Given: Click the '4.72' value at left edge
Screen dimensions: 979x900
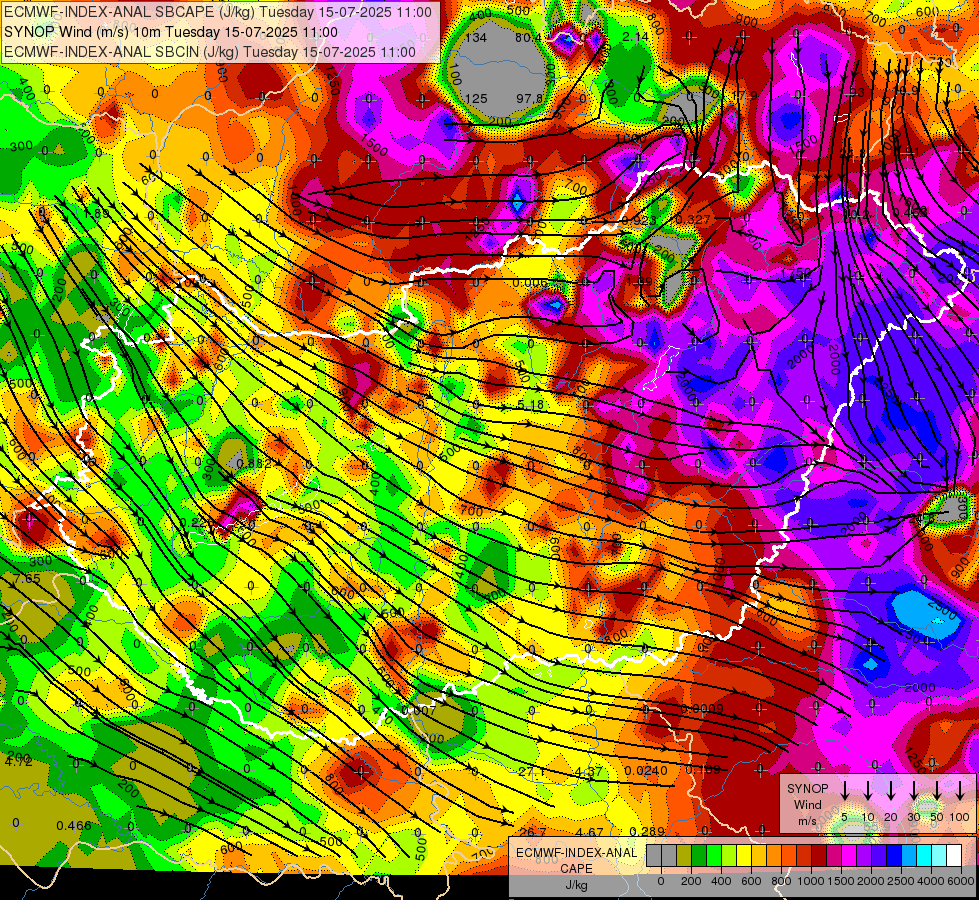Looking at the screenshot, I should [18, 761].
